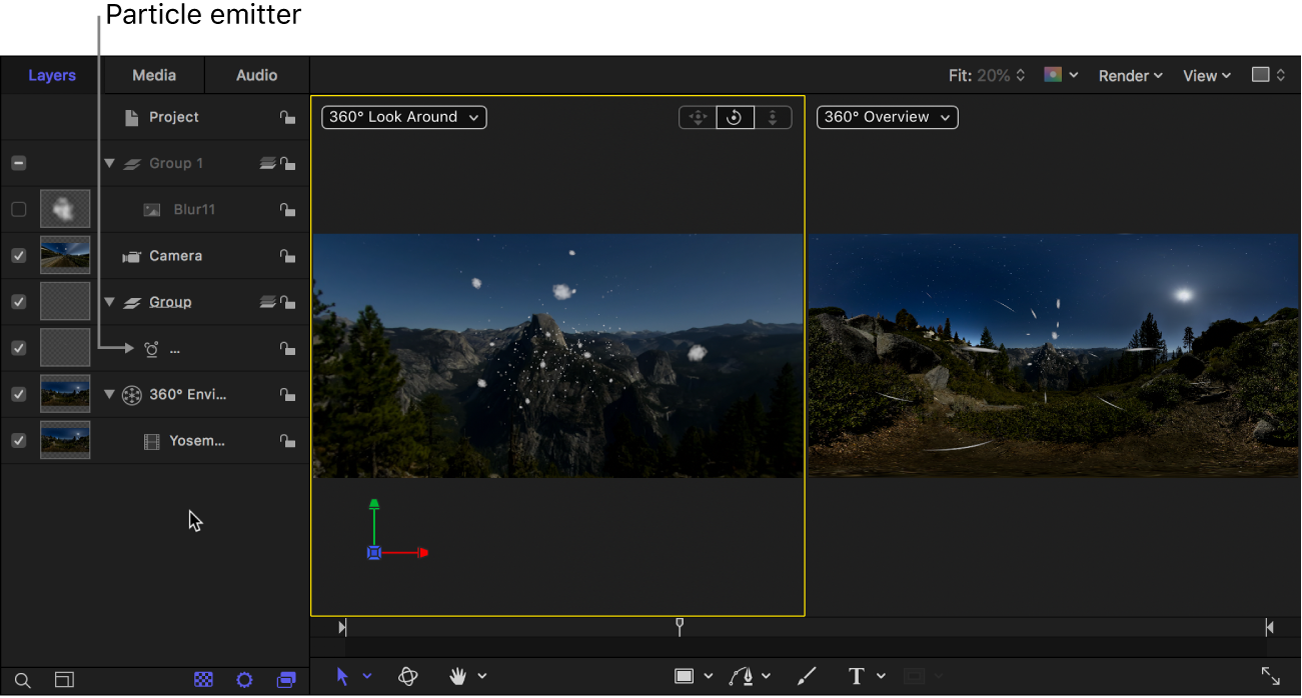Viewport: 1302px width, 698px height.
Task: Open the 360° Look Around dropdown
Action: [x=404, y=117]
